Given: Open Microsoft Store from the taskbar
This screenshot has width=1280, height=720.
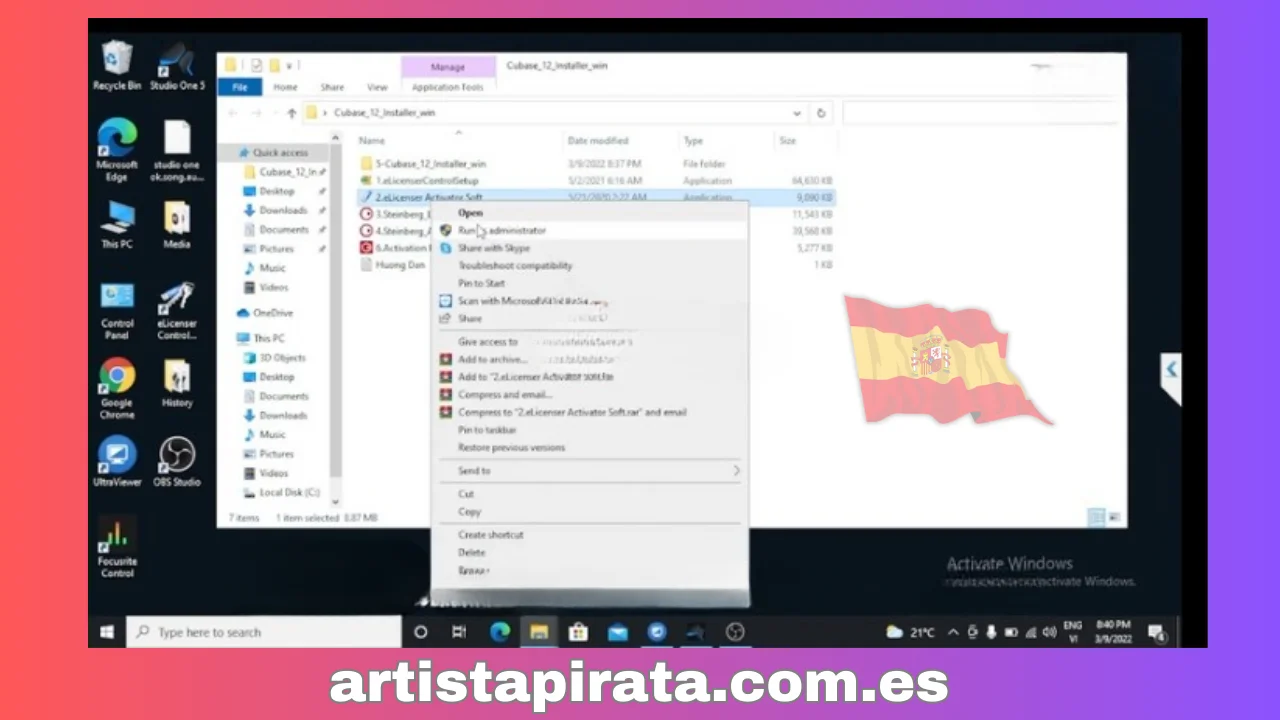Looking at the screenshot, I should click(x=578, y=632).
